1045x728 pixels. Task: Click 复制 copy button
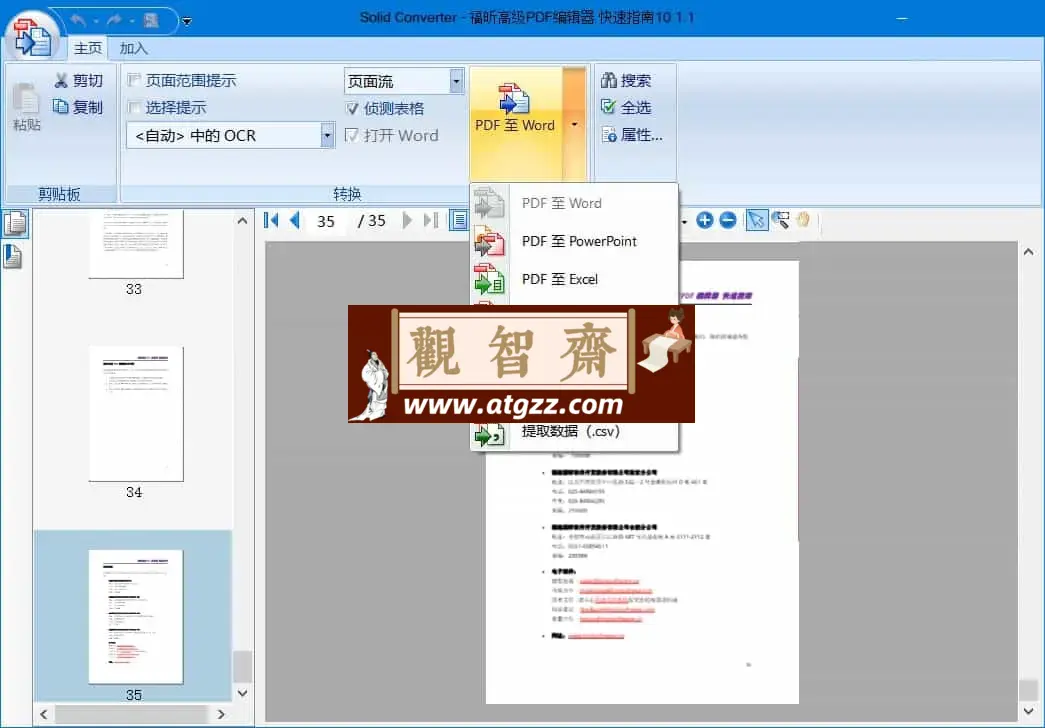[79, 107]
